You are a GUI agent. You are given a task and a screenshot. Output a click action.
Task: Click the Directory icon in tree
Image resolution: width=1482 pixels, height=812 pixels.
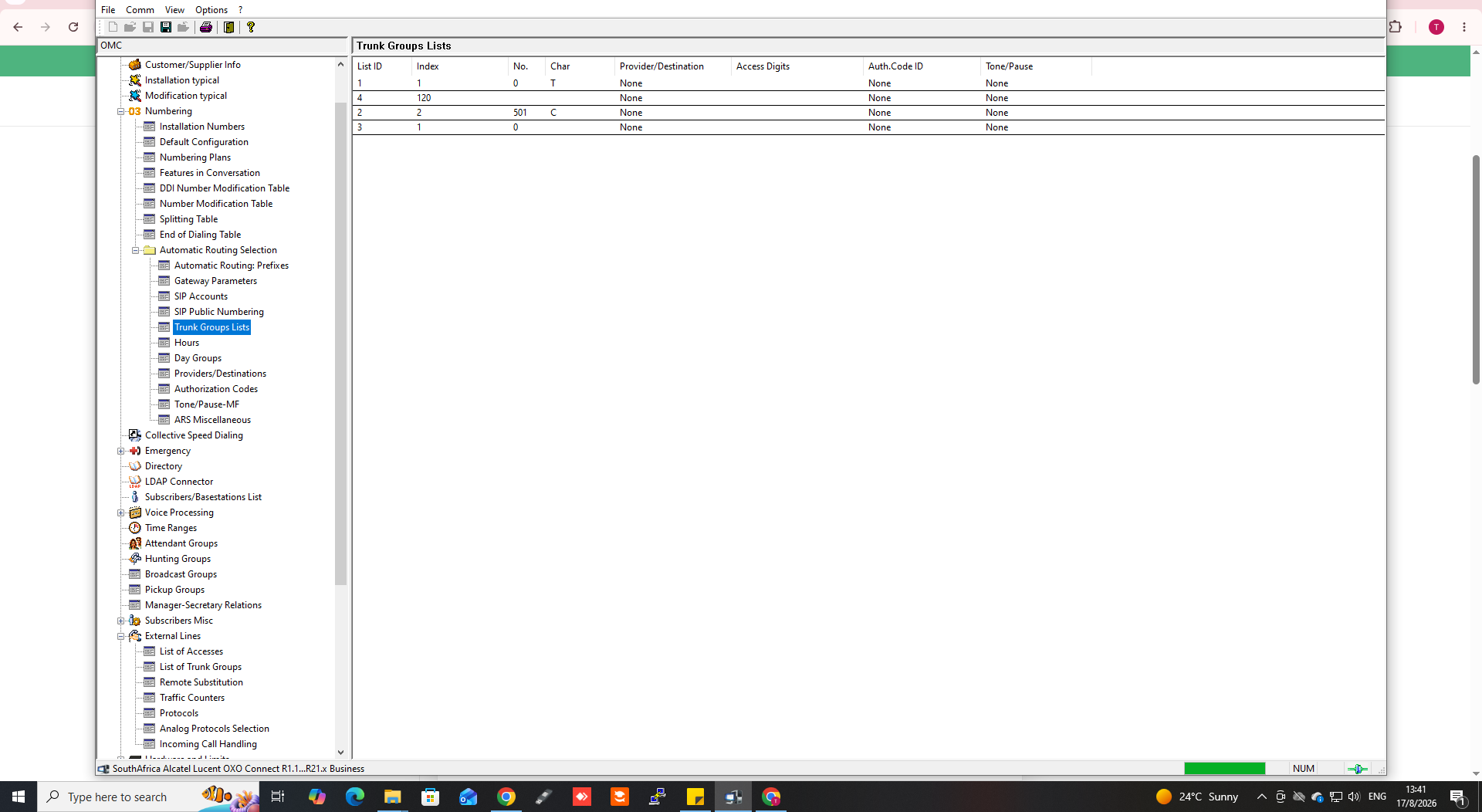click(135, 466)
